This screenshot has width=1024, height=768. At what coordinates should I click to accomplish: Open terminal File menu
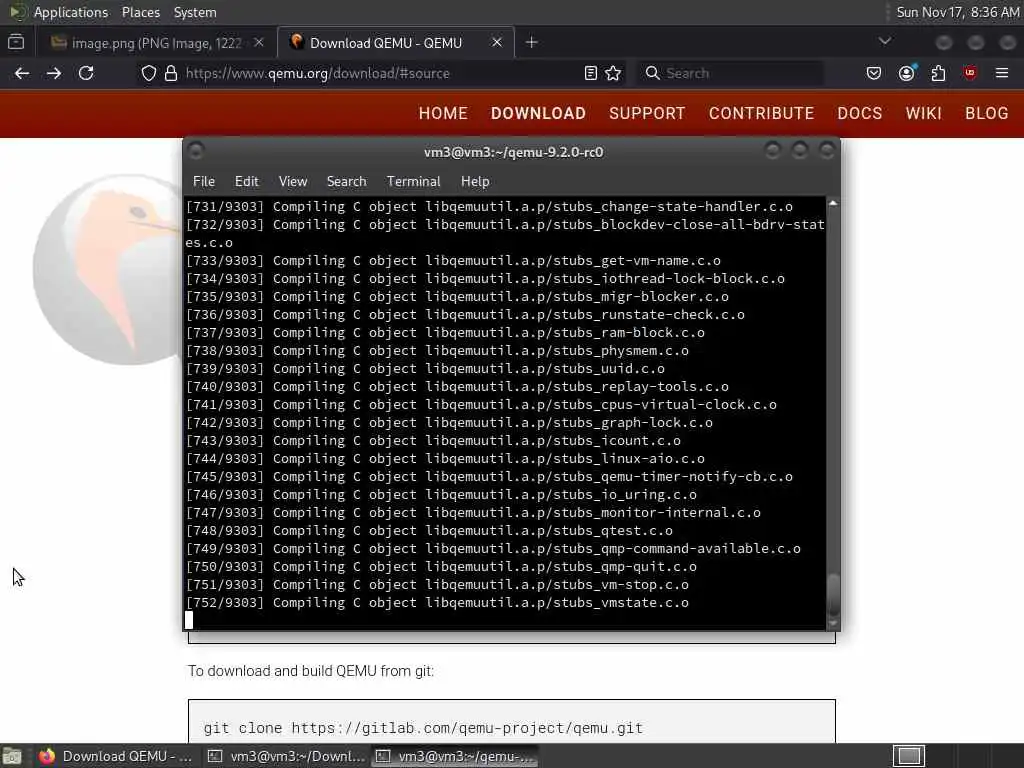[204, 182]
